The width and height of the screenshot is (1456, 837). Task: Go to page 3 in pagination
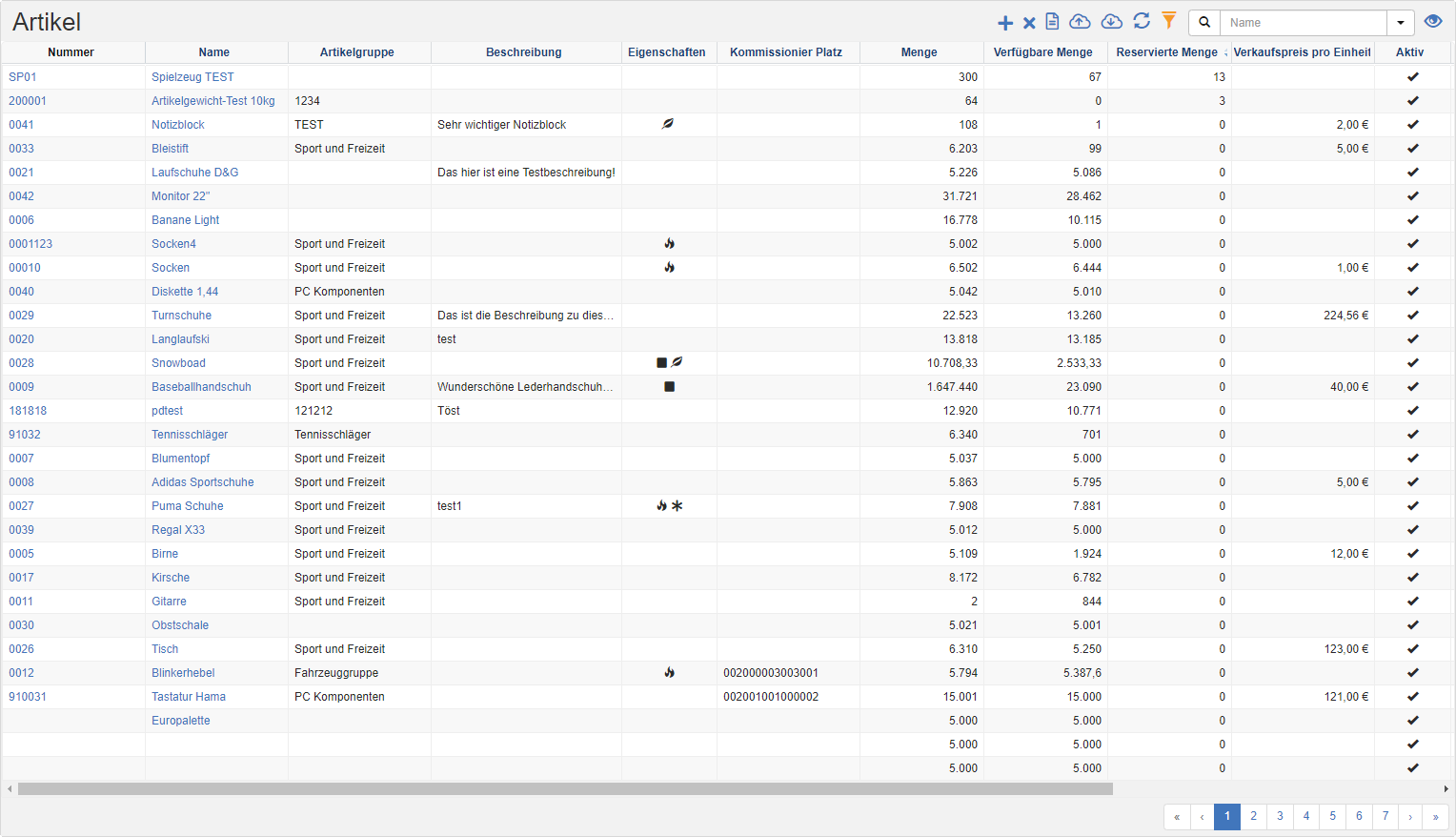pyautogui.click(x=1280, y=816)
